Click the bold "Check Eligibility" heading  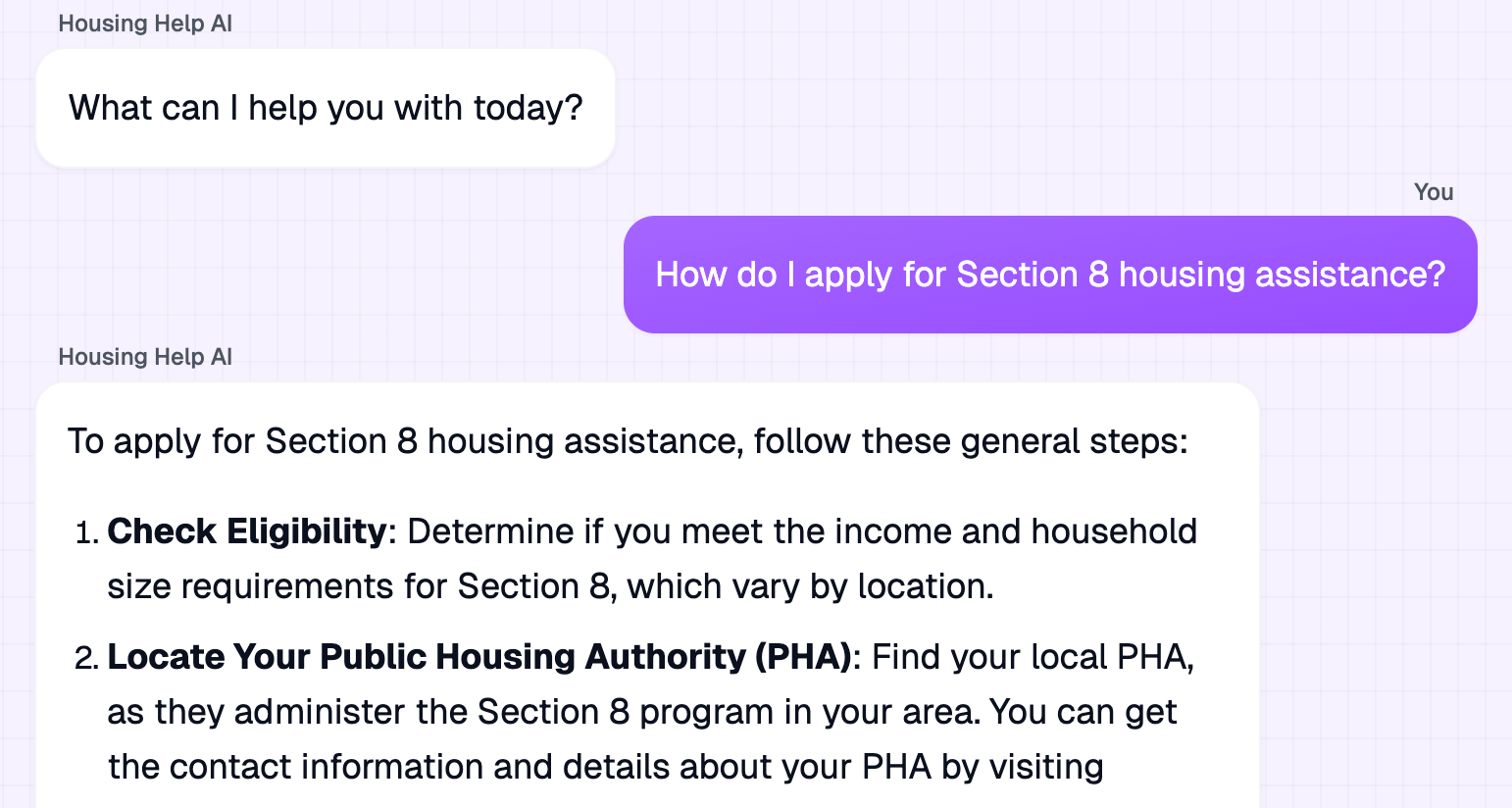(247, 531)
